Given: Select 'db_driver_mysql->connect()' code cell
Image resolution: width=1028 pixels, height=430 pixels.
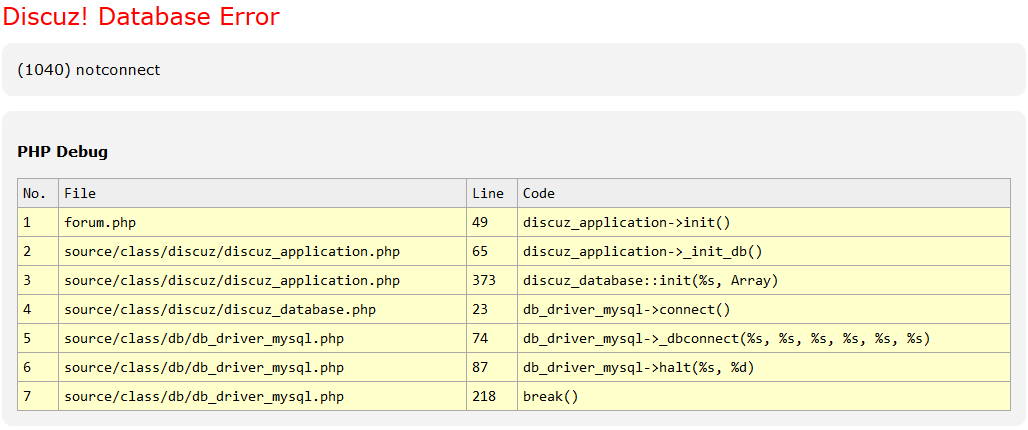Looking at the screenshot, I should [764, 309].
